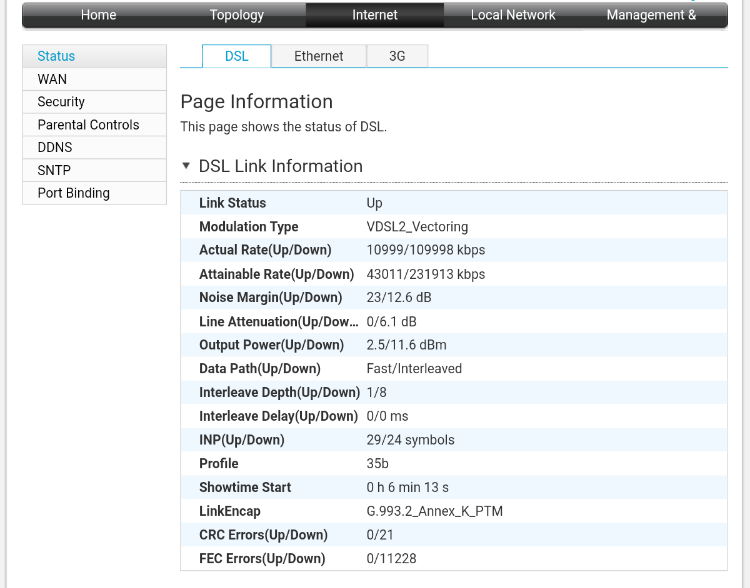Click the DSL Link Information heading
This screenshot has height=588, width=750.
(281, 166)
